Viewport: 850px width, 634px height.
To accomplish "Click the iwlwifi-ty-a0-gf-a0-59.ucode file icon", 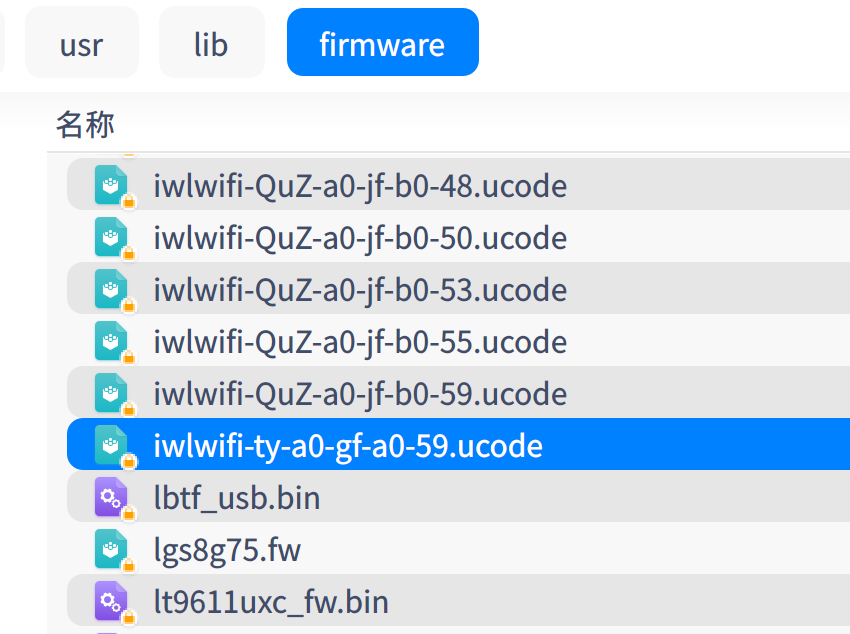I will tap(111, 445).
